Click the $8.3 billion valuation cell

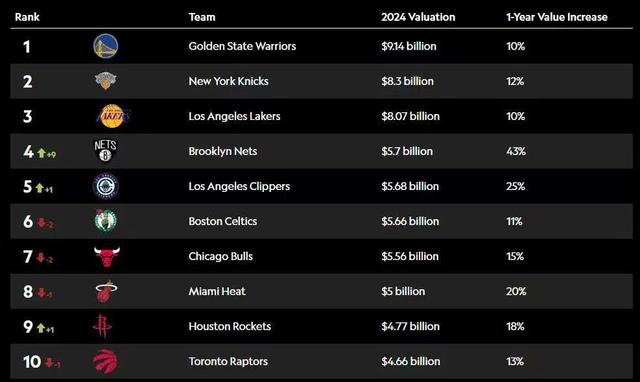click(407, 81)
